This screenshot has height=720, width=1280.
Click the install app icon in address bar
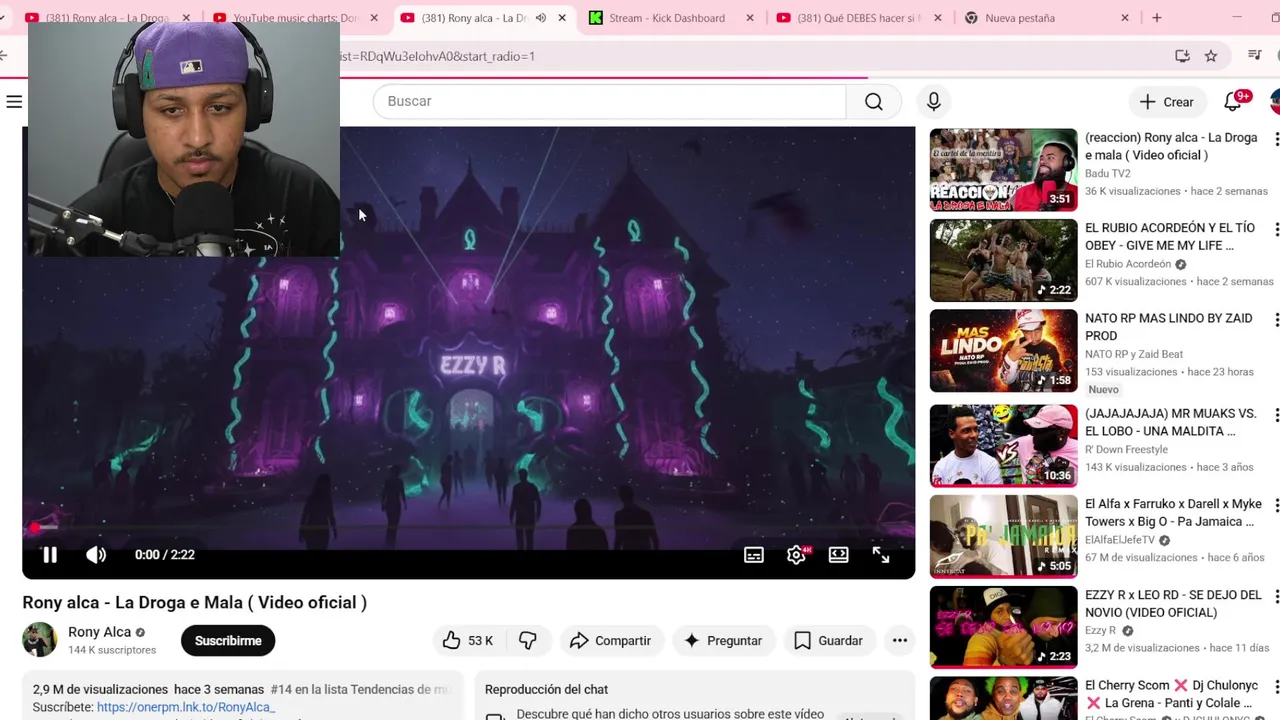(x=1182, y=56)
